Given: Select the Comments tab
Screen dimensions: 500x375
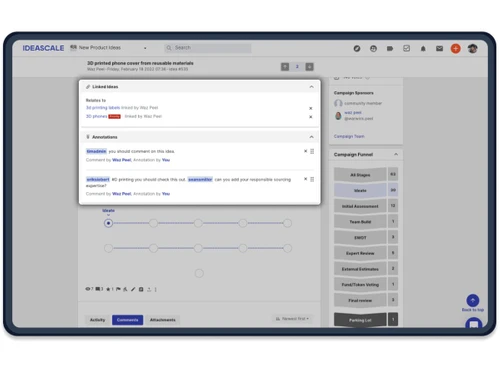Looking at the screenshot, I should pyautogui.click(x=127, y=320).
